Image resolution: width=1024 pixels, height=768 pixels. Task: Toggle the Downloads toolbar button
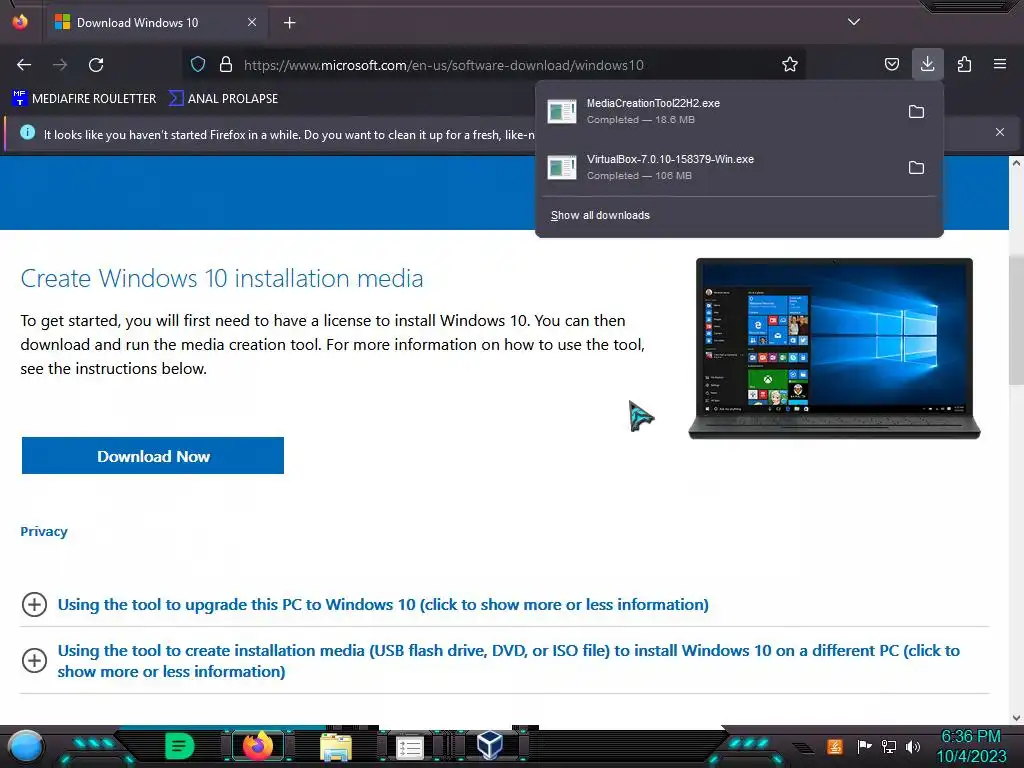coord(927,65)
